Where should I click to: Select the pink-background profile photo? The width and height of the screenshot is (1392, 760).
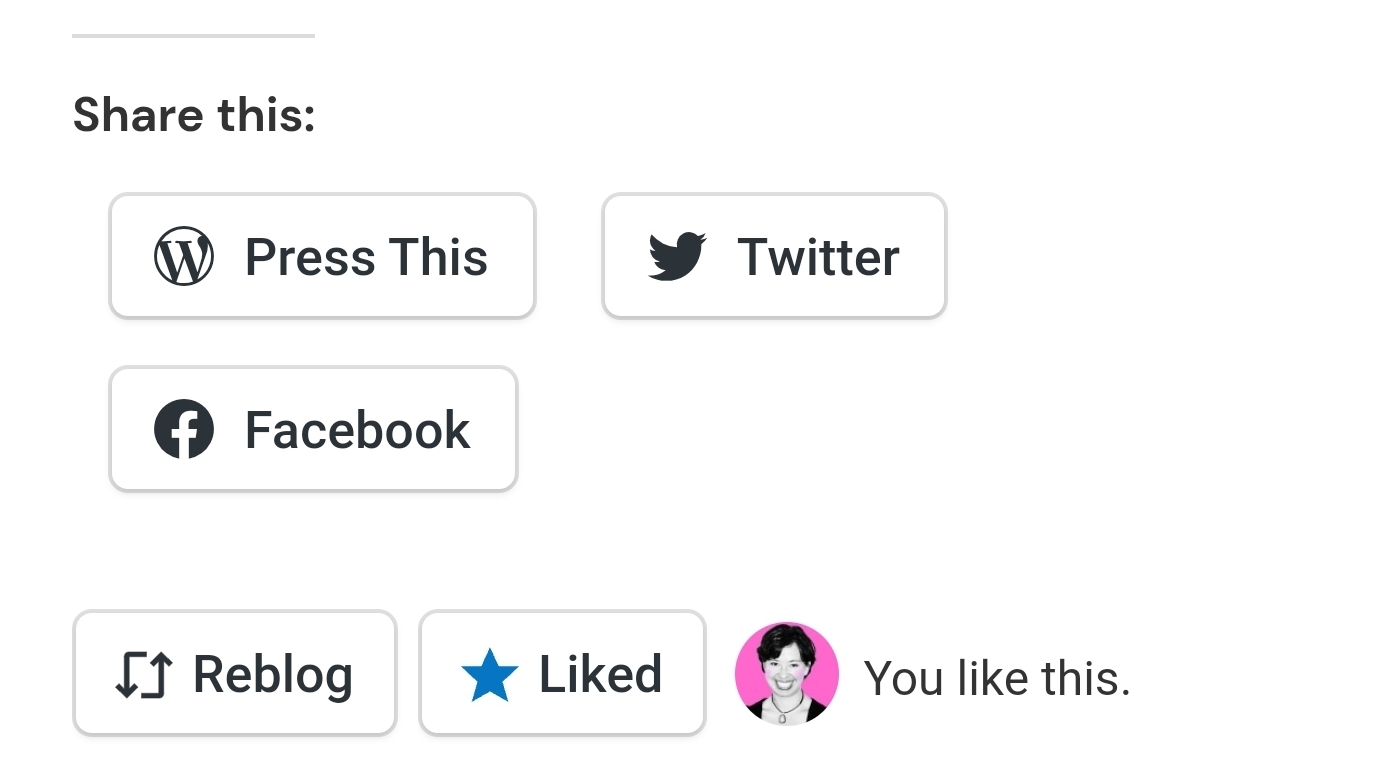[x=787, y=673]
